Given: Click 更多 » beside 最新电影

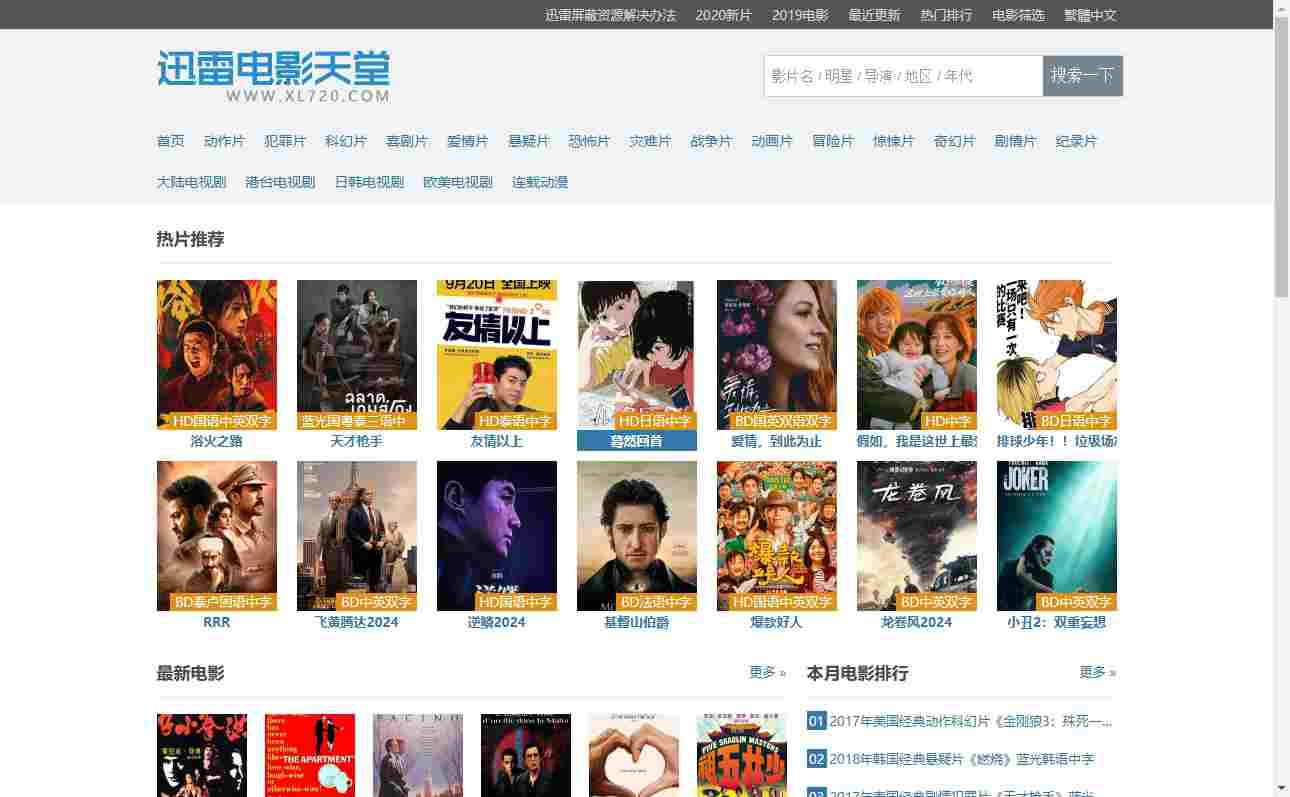Looking at the screenshot, I should pyautogui.click(x=768, y=672).
